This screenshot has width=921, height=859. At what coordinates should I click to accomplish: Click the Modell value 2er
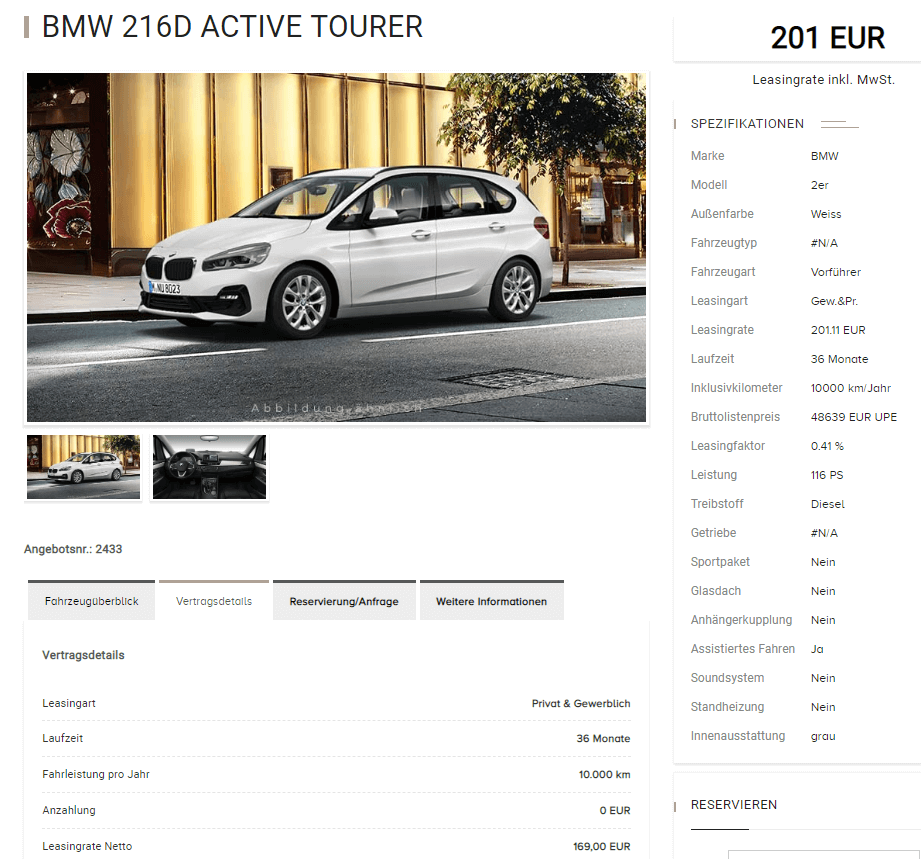(819, 185)
